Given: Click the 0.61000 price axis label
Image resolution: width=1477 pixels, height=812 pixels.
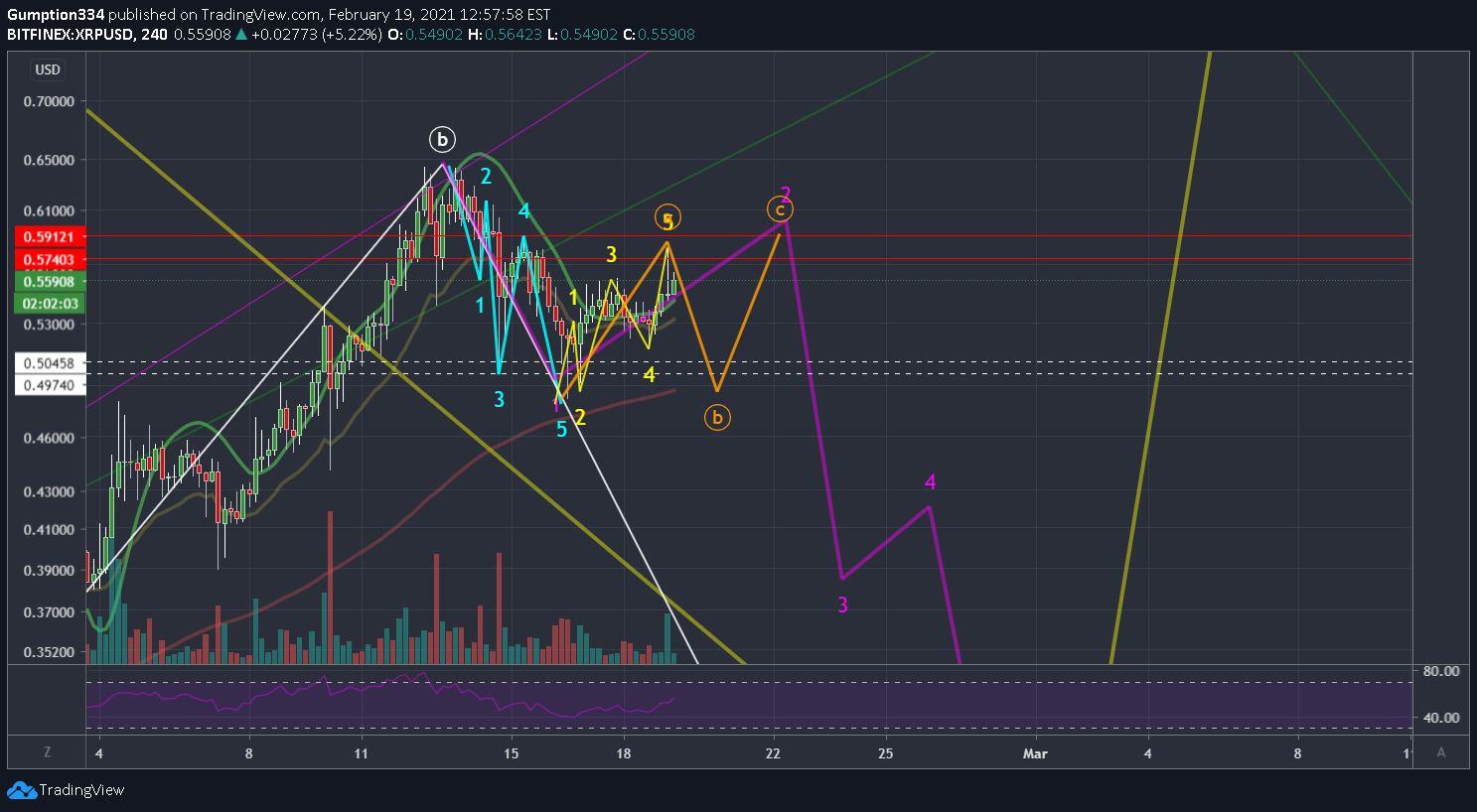Looking at the screenshot, I should coord(50,210).
